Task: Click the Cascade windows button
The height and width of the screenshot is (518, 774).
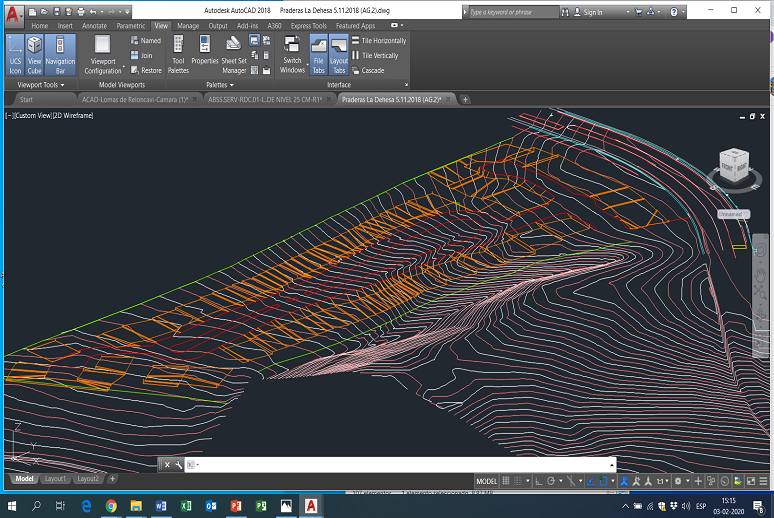Action: tap(368, 70)
